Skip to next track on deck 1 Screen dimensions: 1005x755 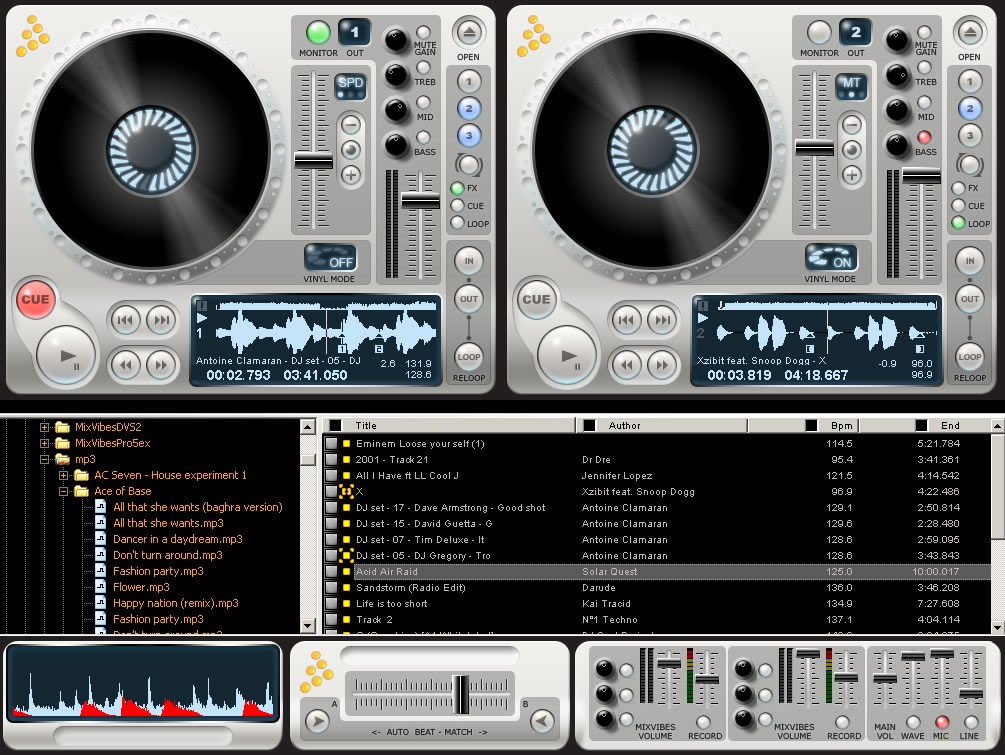[161, 319]
